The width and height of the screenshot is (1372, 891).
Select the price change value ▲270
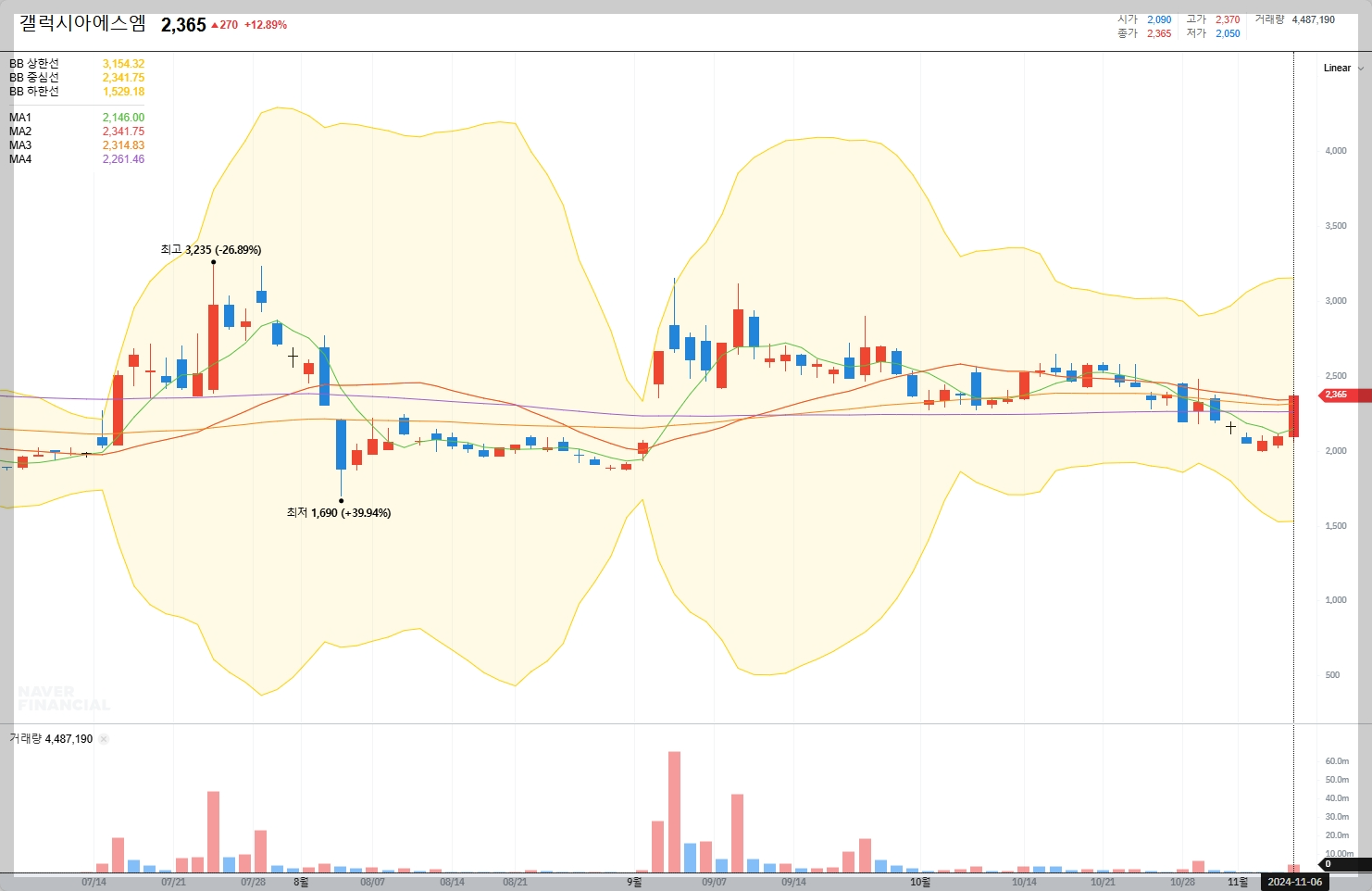pyautogui.click(x=224, y=25)
